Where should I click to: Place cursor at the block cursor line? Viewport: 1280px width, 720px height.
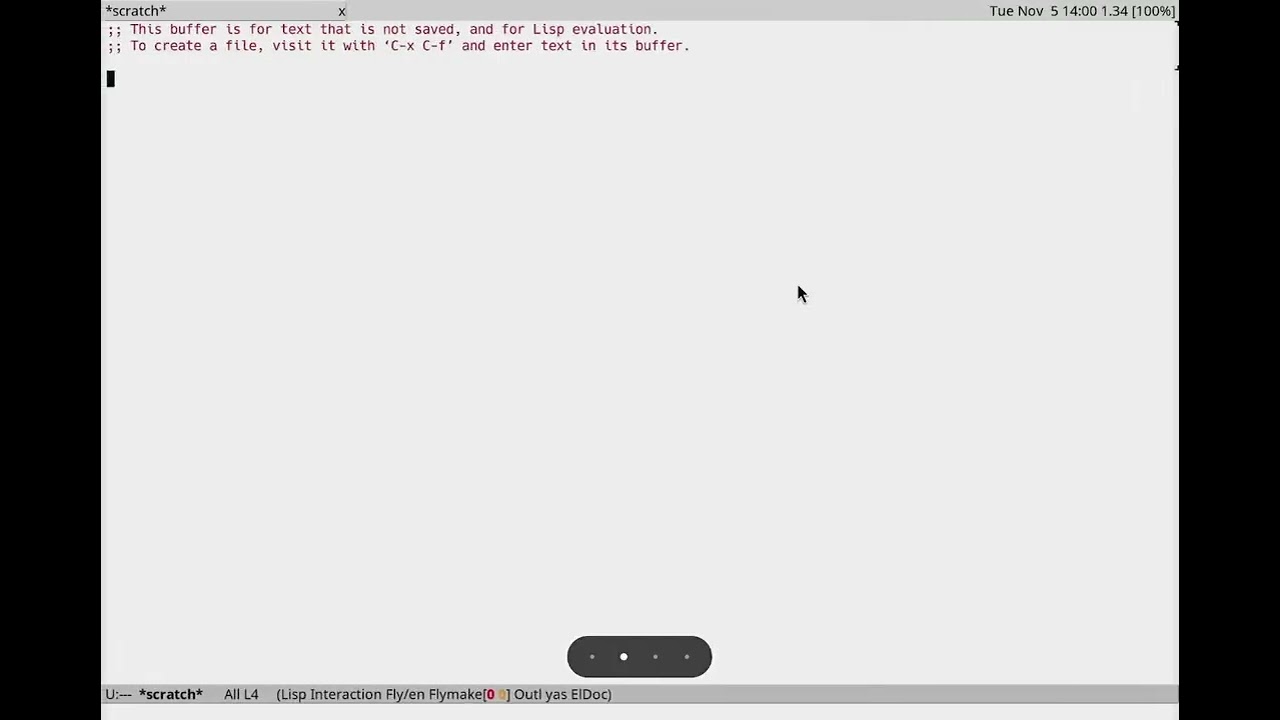point(111,79)
